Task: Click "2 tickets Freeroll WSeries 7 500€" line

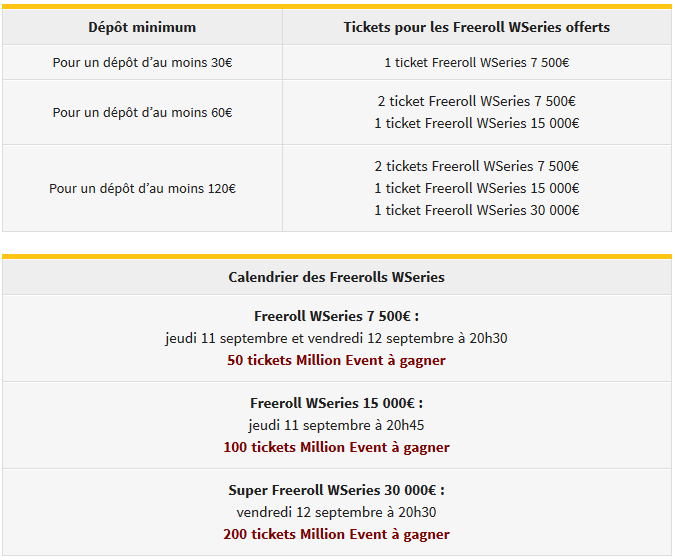Action: [476, 166]
